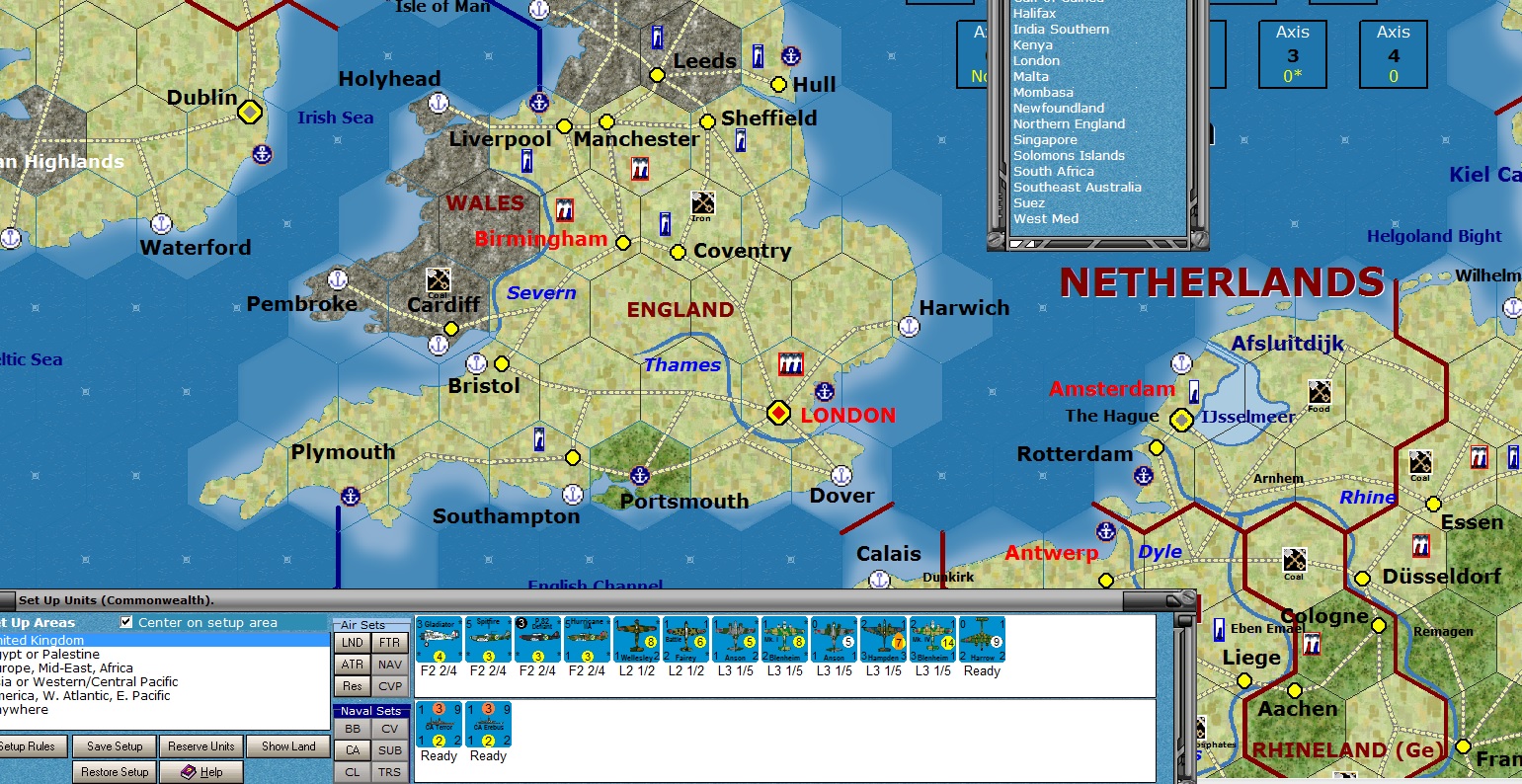The height and width of the screenshot is (784, 1522).
Task: Toggle the BB naval set filter
Action: [353, 729]
